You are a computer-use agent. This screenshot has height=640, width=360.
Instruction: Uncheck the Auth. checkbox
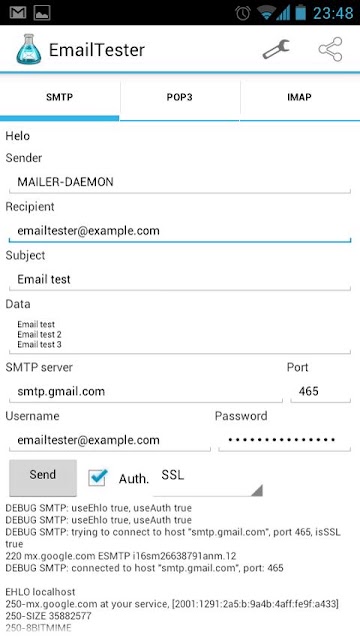pyautogui.click(x=98, y=478)
